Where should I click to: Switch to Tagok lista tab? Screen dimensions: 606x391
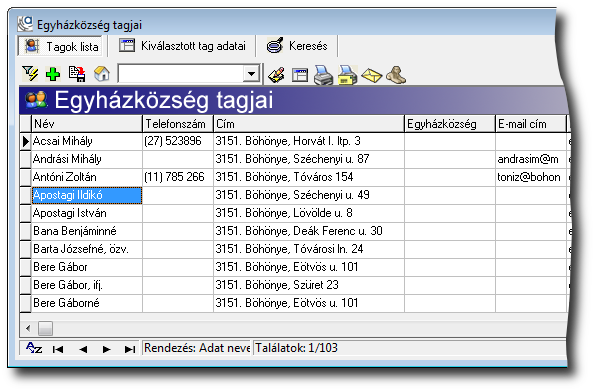61,46
